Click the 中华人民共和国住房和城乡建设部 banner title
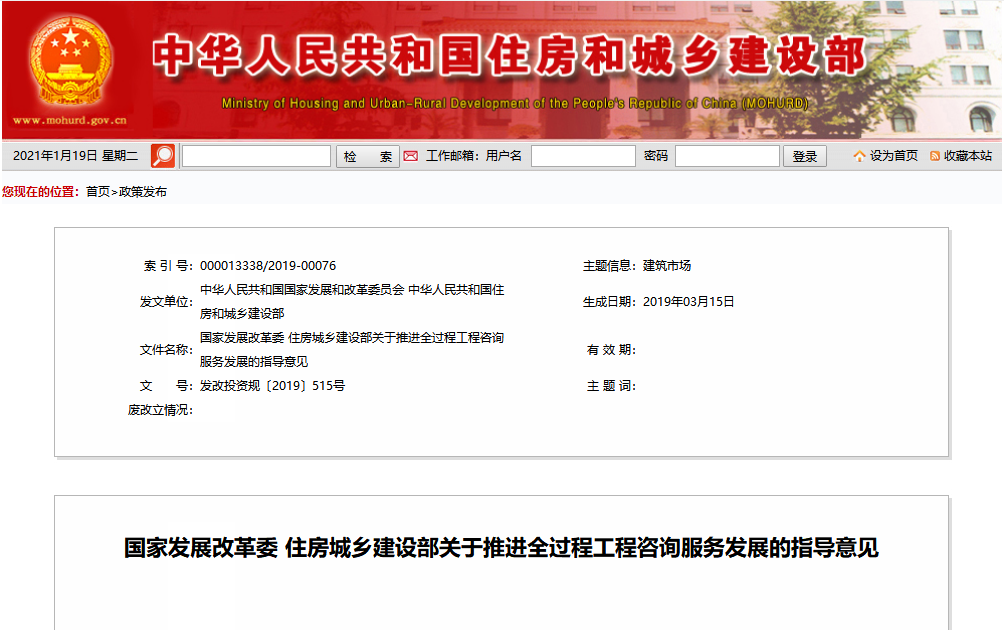This screenshot has width=1004, height=630. (x=509, y=58)
